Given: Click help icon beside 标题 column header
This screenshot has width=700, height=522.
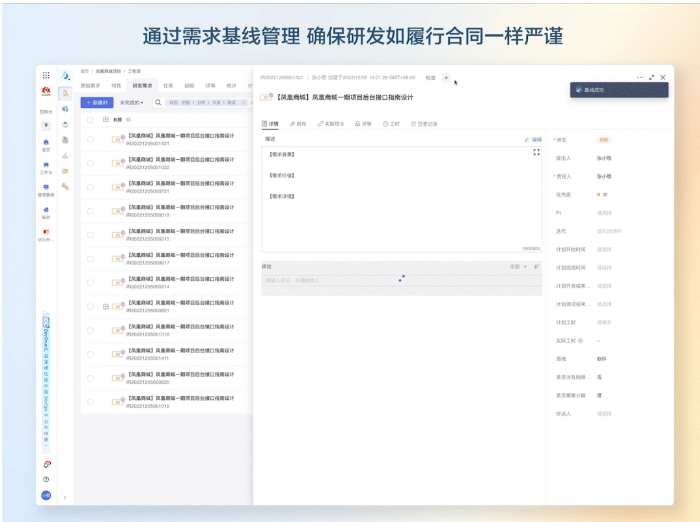Looking at the screenshot, I should (129, 120).
